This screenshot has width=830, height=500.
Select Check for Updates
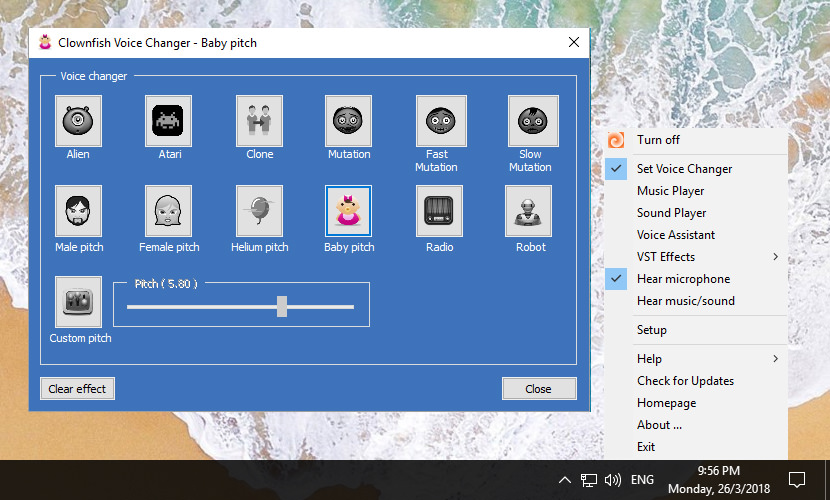[696, 381]
